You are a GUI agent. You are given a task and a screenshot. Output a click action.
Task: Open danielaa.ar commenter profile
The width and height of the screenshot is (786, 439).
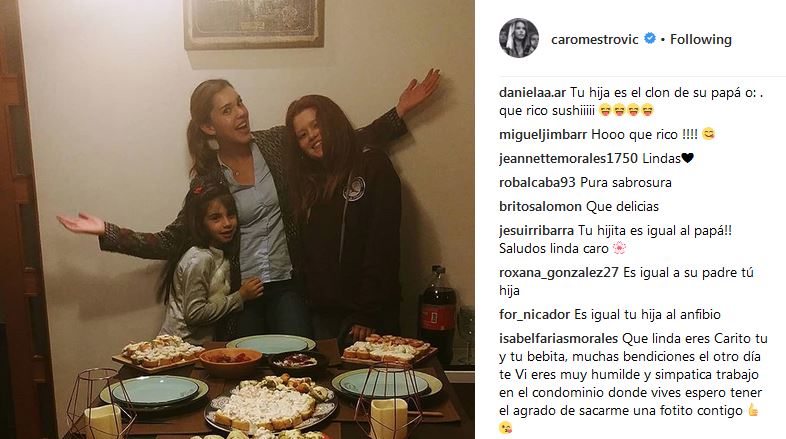(x=532, y=92)
